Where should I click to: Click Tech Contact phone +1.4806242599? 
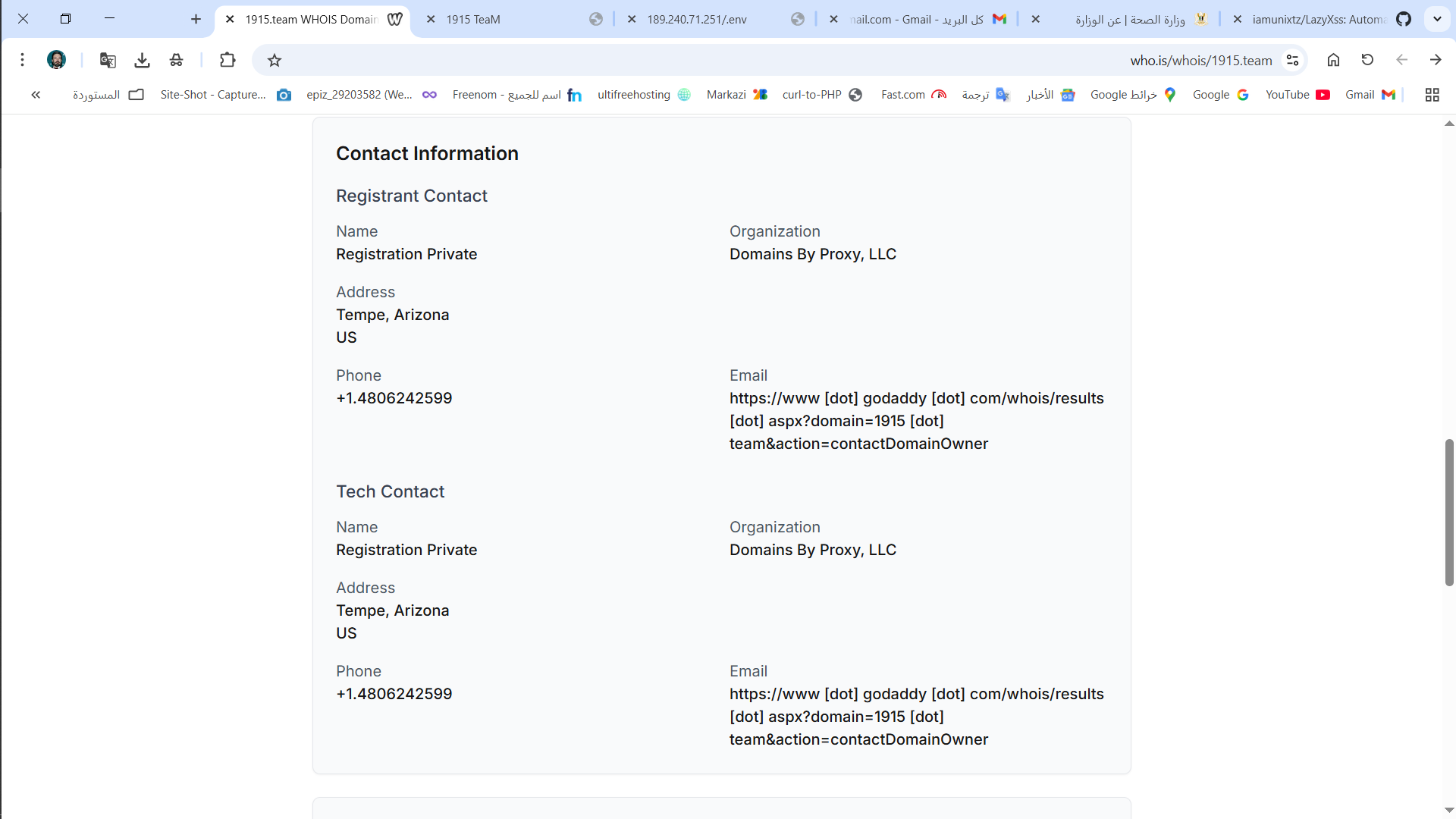click(x=394, y=694)
